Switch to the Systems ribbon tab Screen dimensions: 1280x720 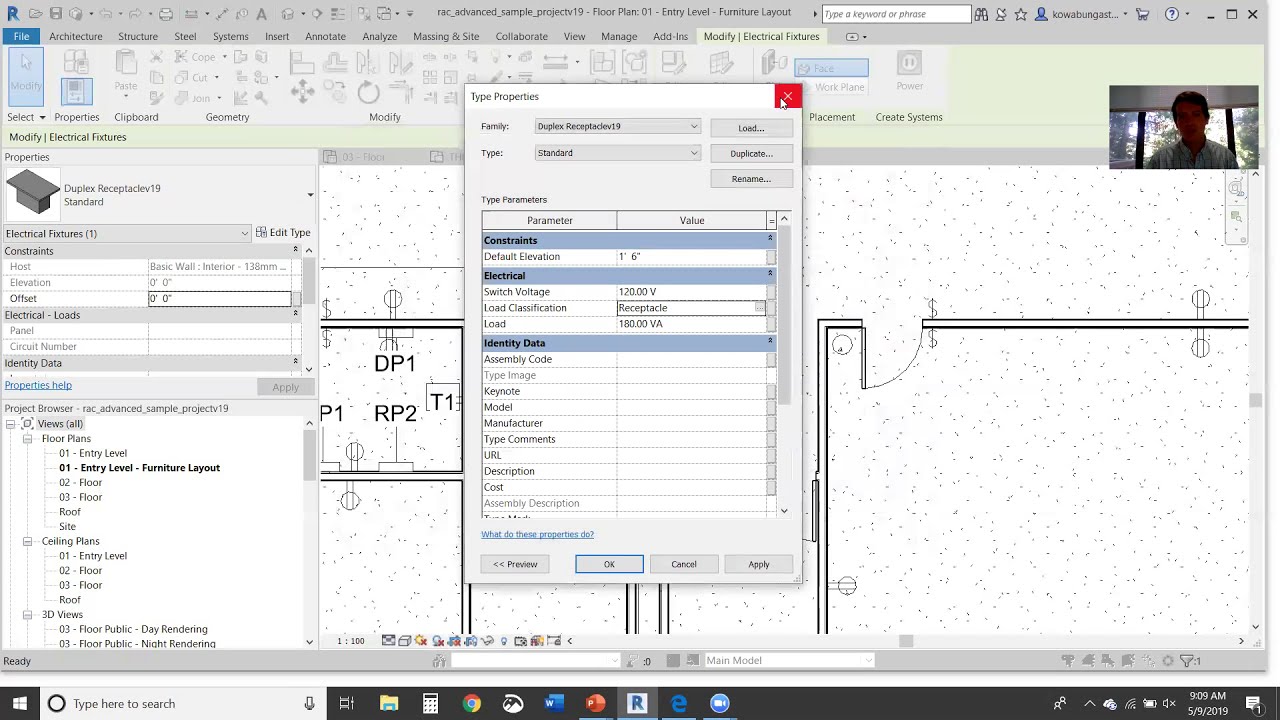pos(230,36)
